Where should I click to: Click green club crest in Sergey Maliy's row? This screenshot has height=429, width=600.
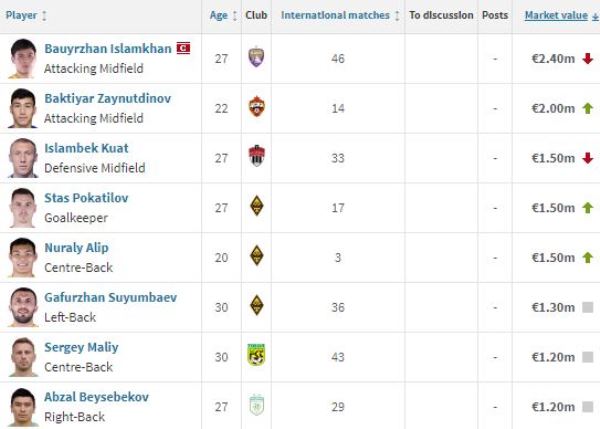(256, 355)
